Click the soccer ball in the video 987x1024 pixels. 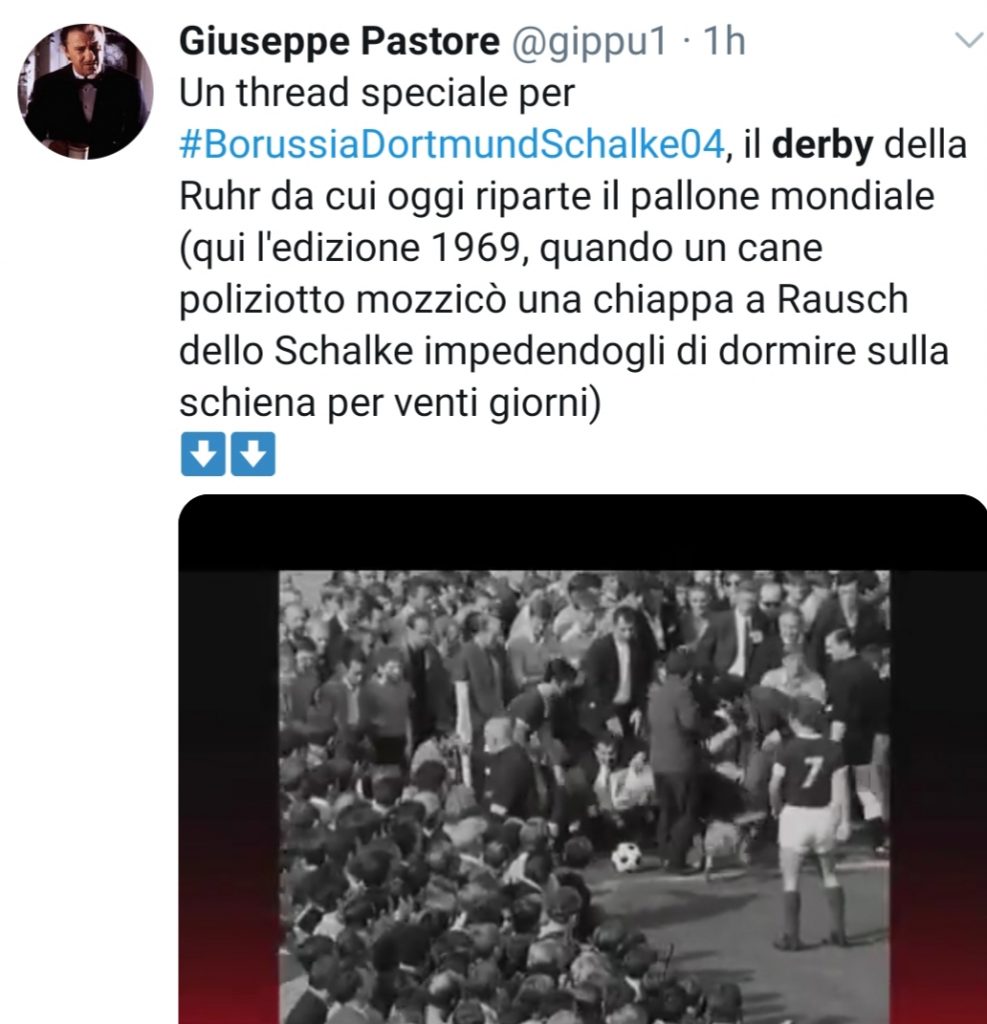[x=626, y=857]
